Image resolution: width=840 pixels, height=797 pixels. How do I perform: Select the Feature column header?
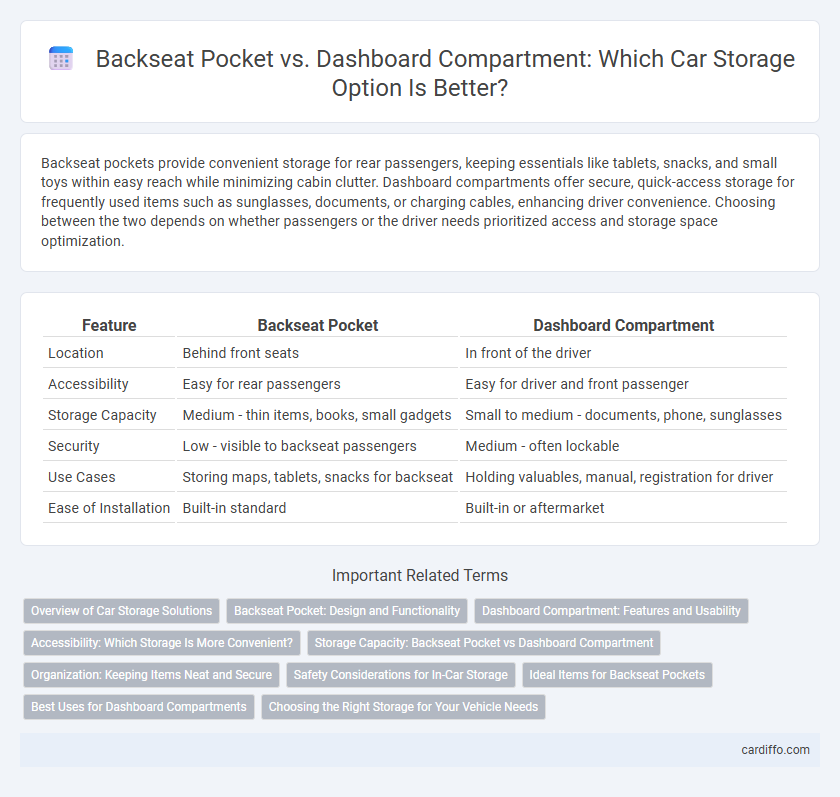tap(109, 325)
